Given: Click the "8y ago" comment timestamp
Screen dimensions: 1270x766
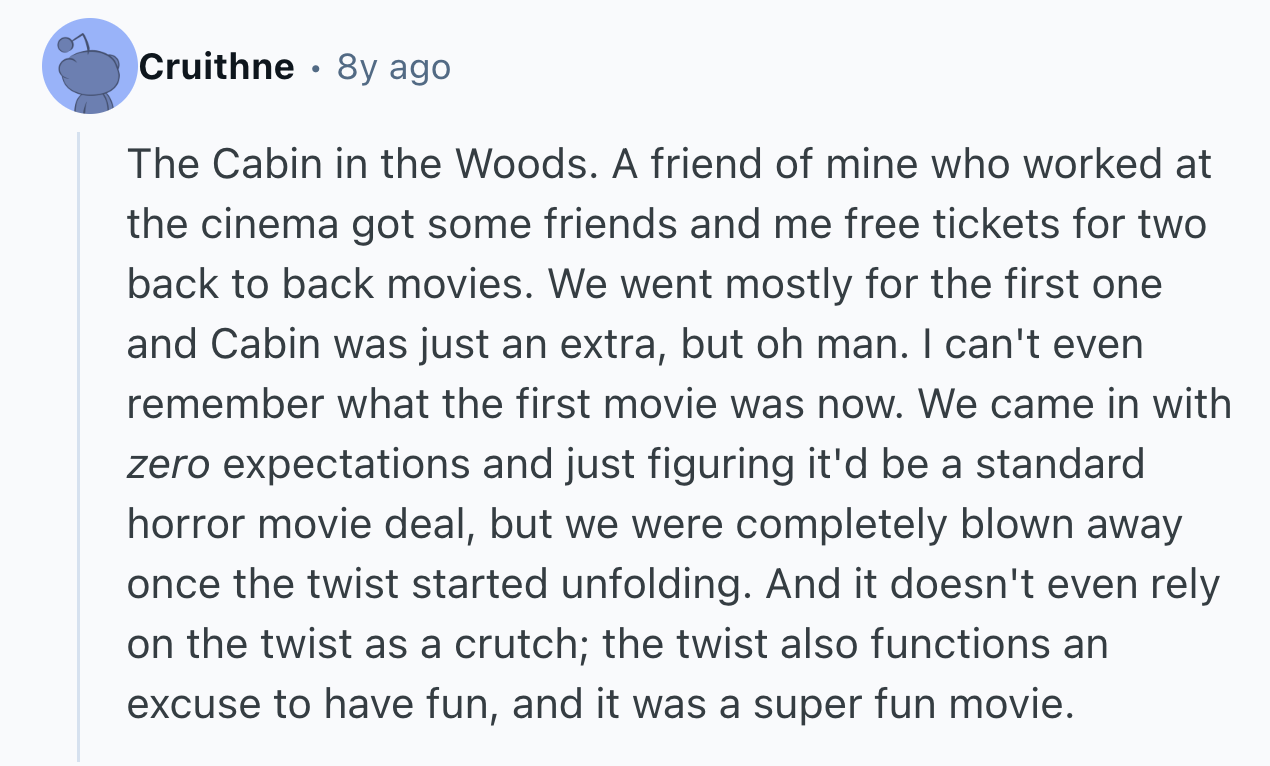Looking at the screenshot, I should (x=394, y=67).
